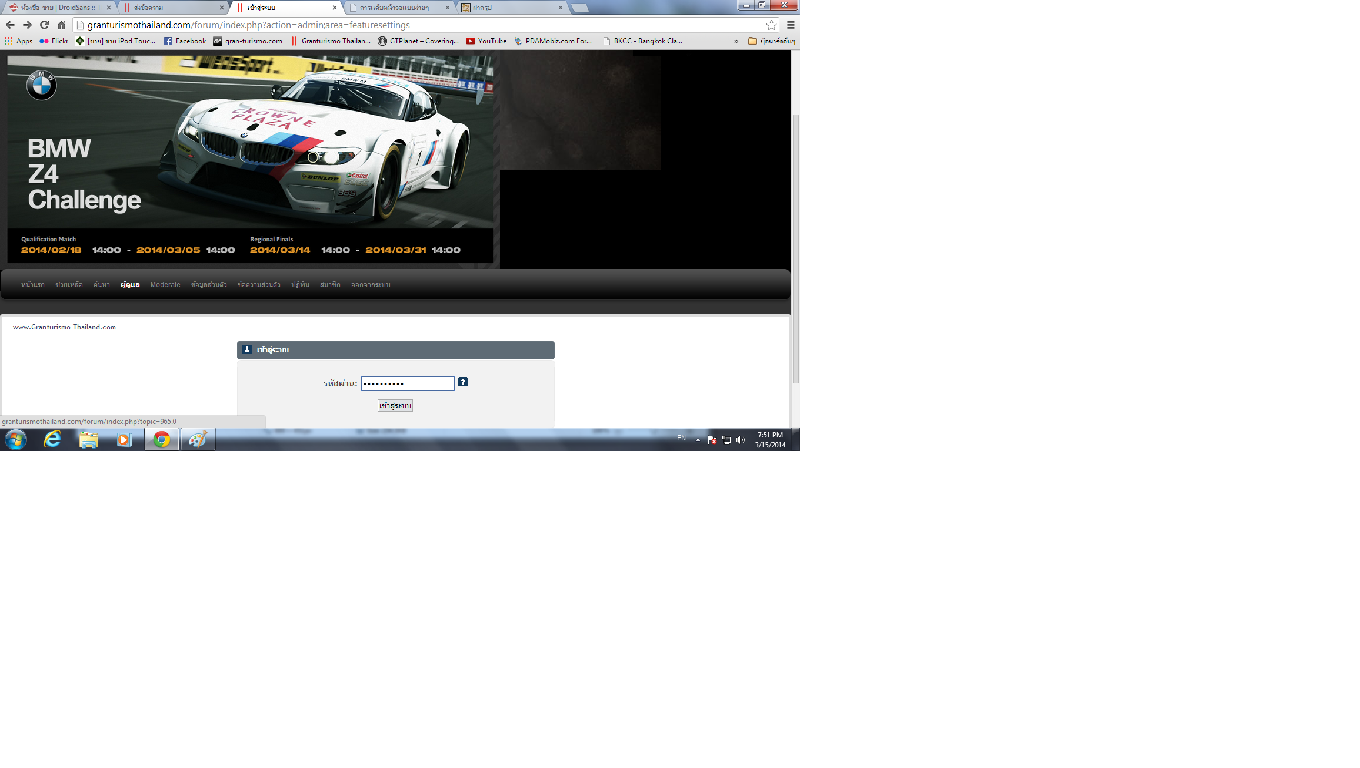The width and height of the screenshot is (1360, 768).
Task: Launch Internet Explorer from the taskbar
Action: coord(52,440)
